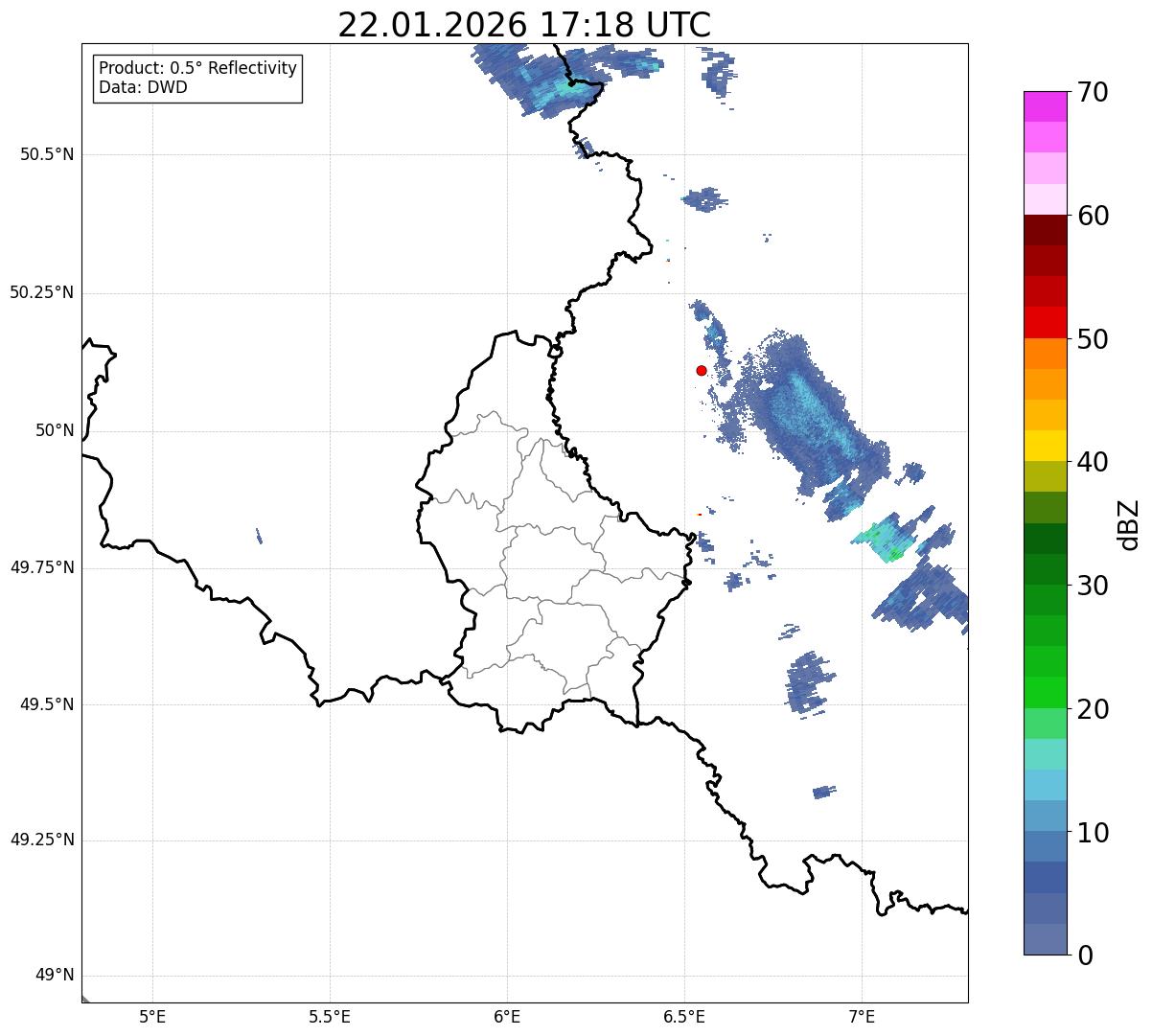Screen dimensions: 1152x1036
Task: Pick the yellow colorbar swatch at 40
Action: tap(1045, 446)
